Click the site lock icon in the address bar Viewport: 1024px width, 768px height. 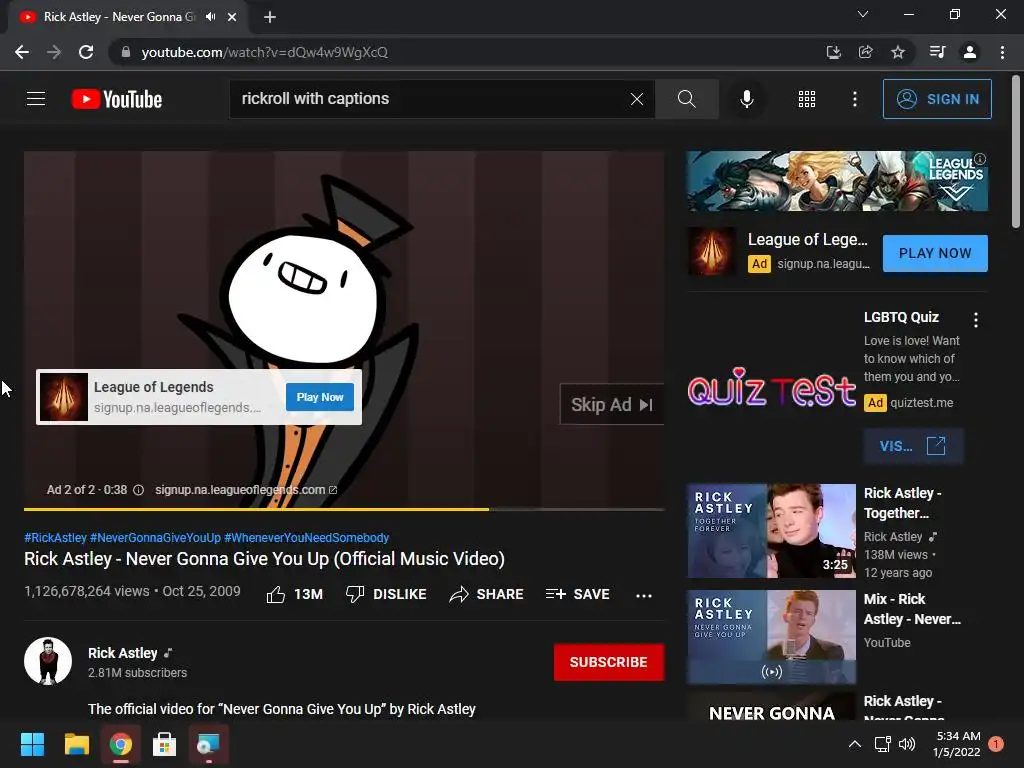[x=125, y=52]
